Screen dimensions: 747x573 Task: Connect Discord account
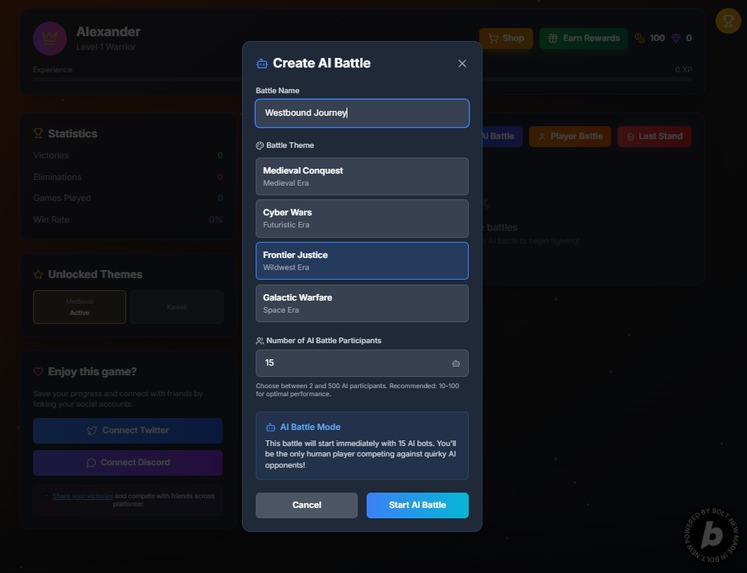(128, 462)
